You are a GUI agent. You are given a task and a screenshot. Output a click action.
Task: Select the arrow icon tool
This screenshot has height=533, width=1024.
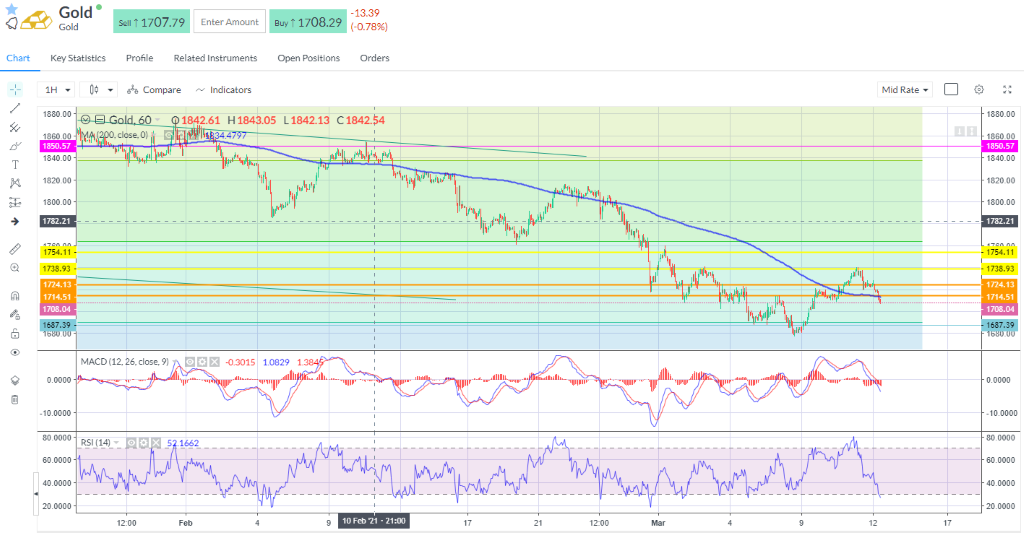pyautogui.click(x=15, y=221)
